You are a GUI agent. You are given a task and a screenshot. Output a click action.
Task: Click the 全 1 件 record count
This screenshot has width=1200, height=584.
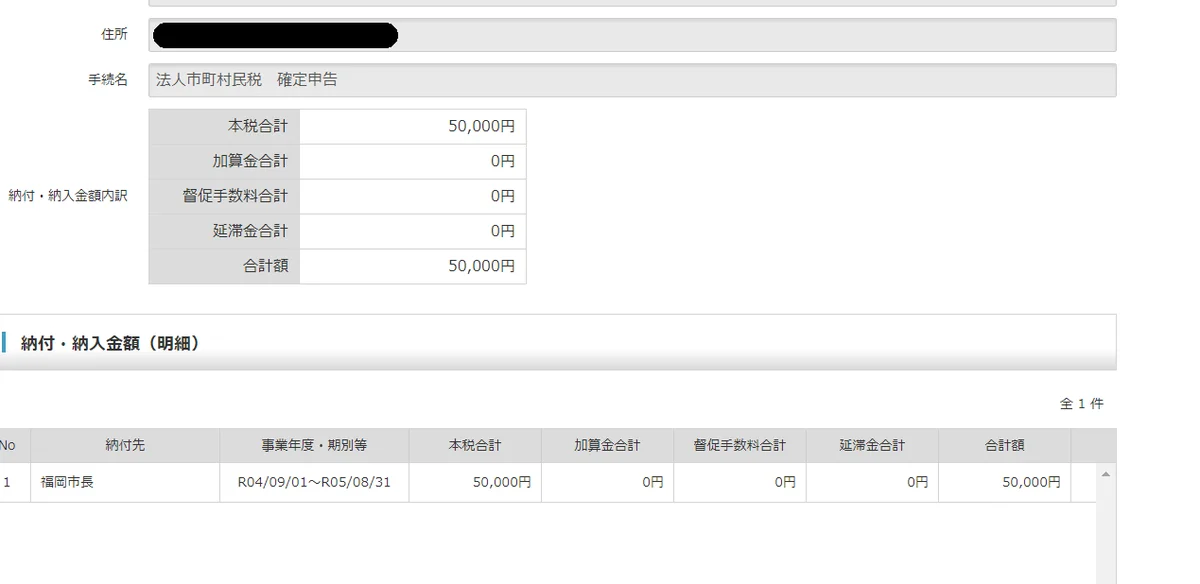click(1082, 404)
